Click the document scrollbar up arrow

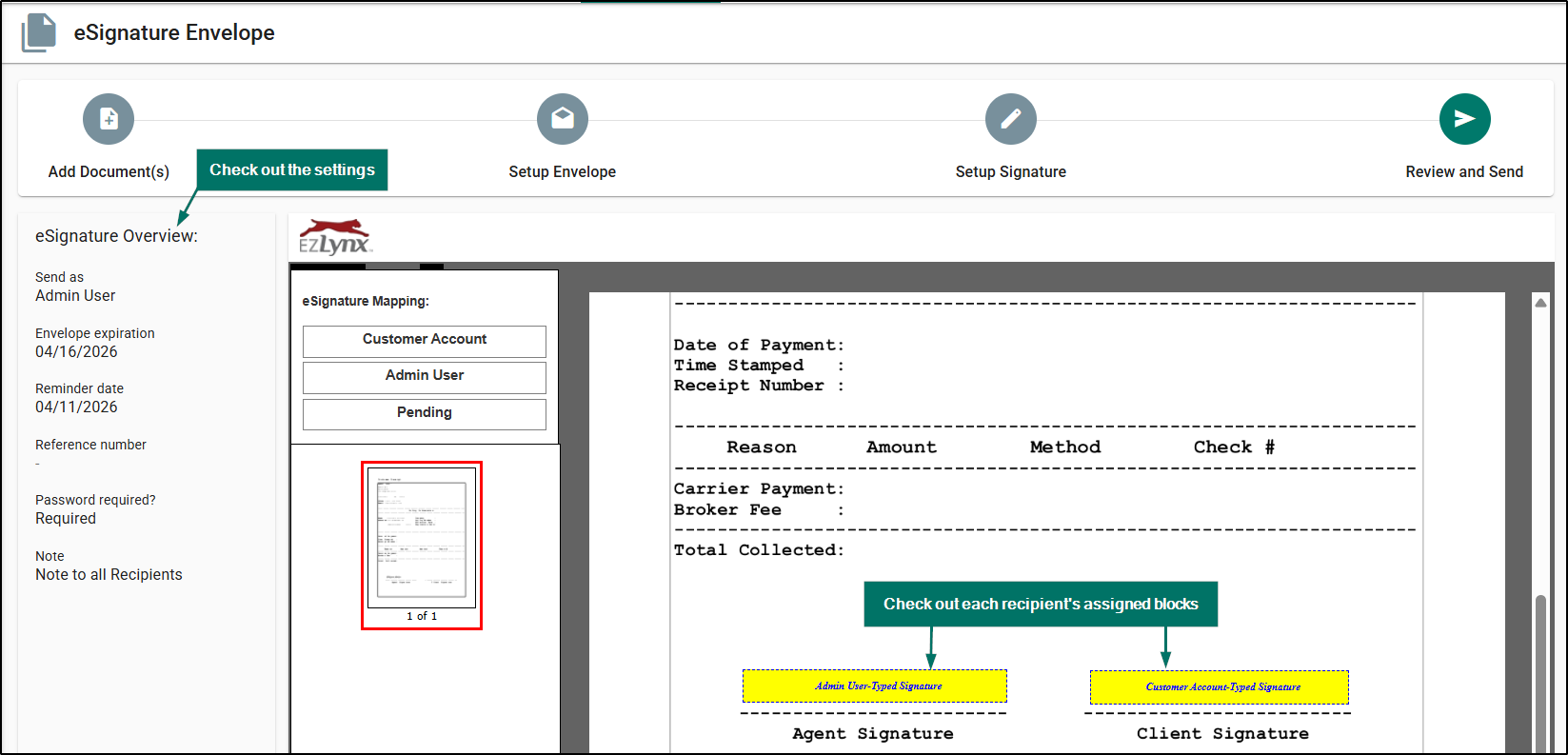click(1540, 303)
